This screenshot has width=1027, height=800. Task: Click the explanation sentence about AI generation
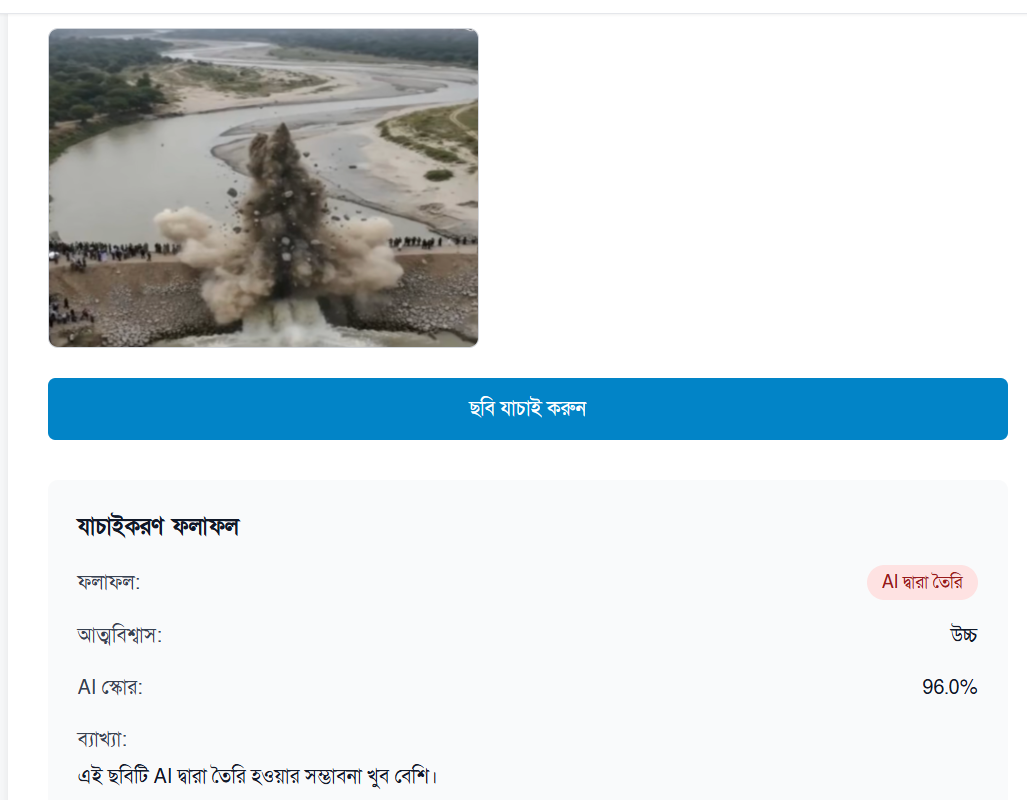(259, 775)
